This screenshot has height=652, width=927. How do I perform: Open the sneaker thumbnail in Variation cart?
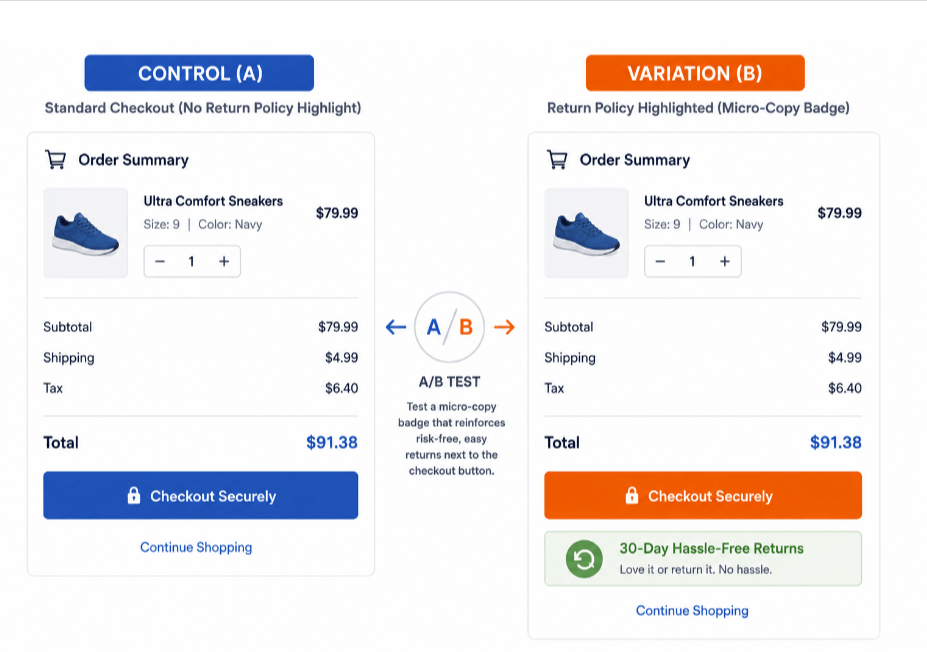tap(586, 233)
